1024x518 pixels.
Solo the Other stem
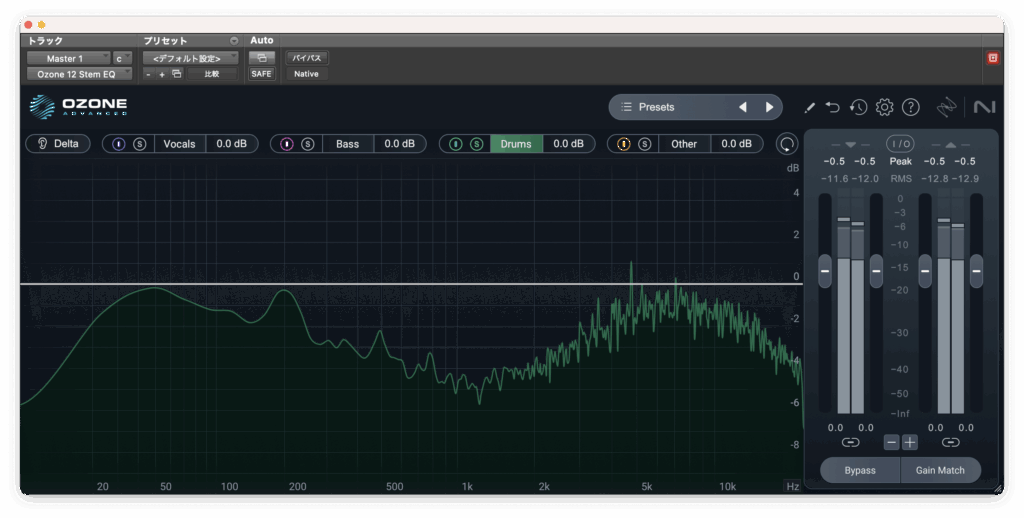pyautogui.click(x=645, y=144)
